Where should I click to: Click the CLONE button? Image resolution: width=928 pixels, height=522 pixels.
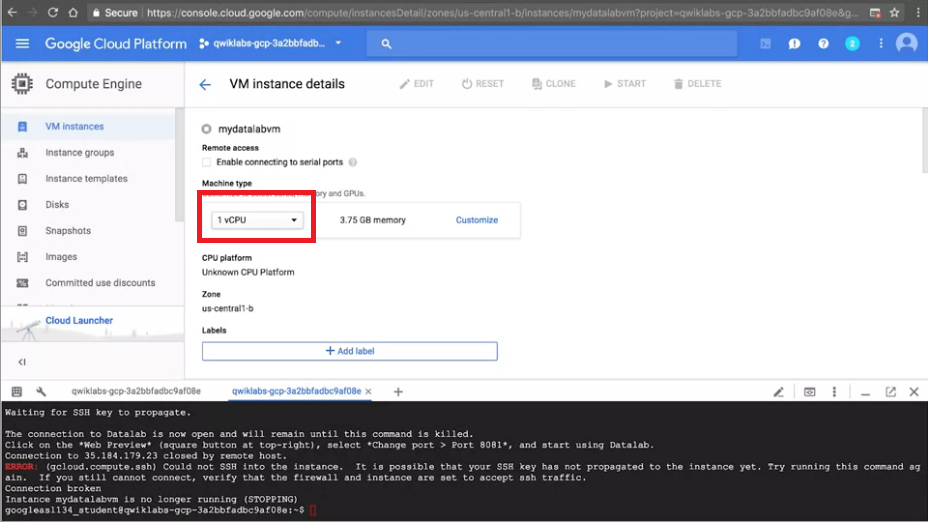553,84
